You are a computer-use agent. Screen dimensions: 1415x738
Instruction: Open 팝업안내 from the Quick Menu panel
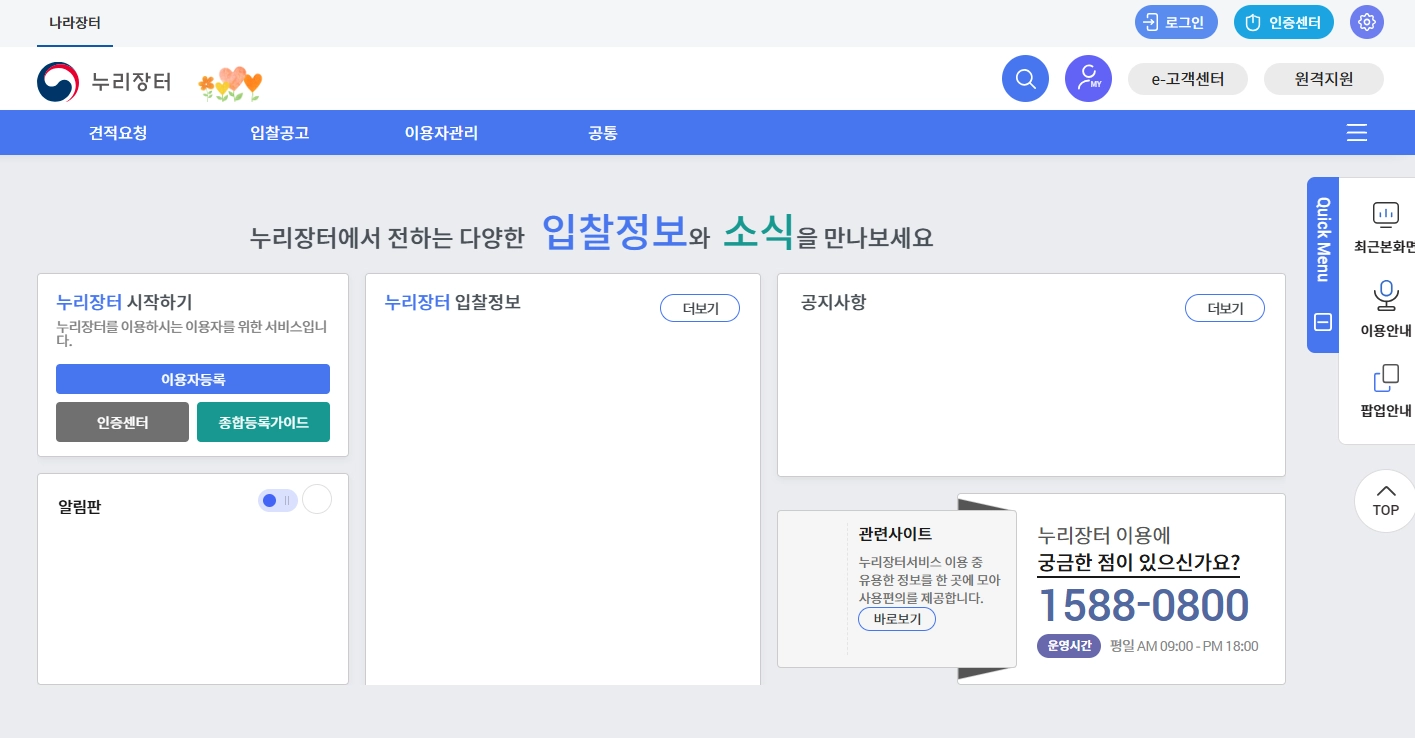(1385, 378)
